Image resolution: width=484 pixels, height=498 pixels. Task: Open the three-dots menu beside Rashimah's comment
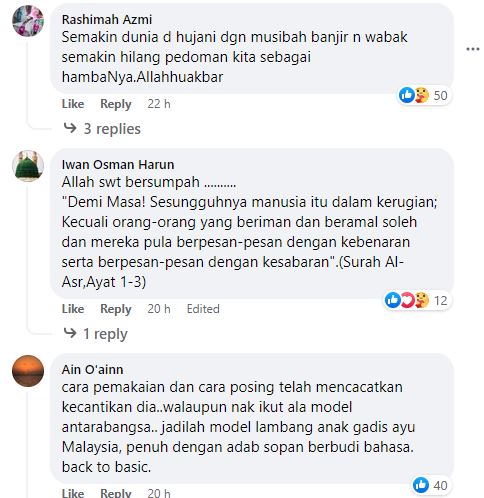tap(473, 49)
